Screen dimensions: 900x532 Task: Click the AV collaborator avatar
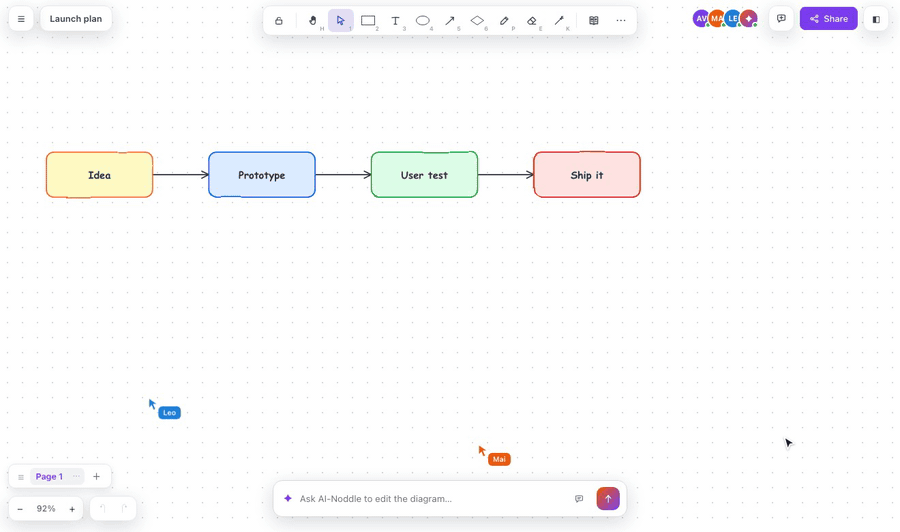click(701, 18)
